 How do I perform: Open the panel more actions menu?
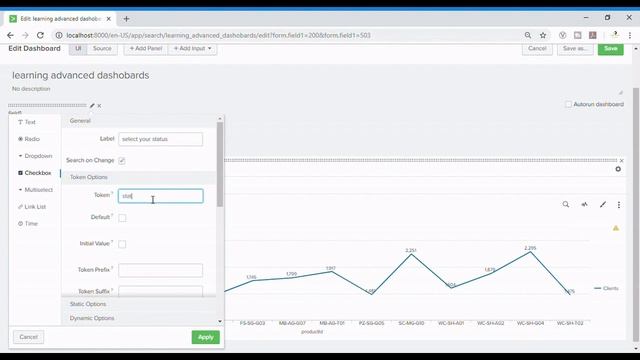point(619,205)
